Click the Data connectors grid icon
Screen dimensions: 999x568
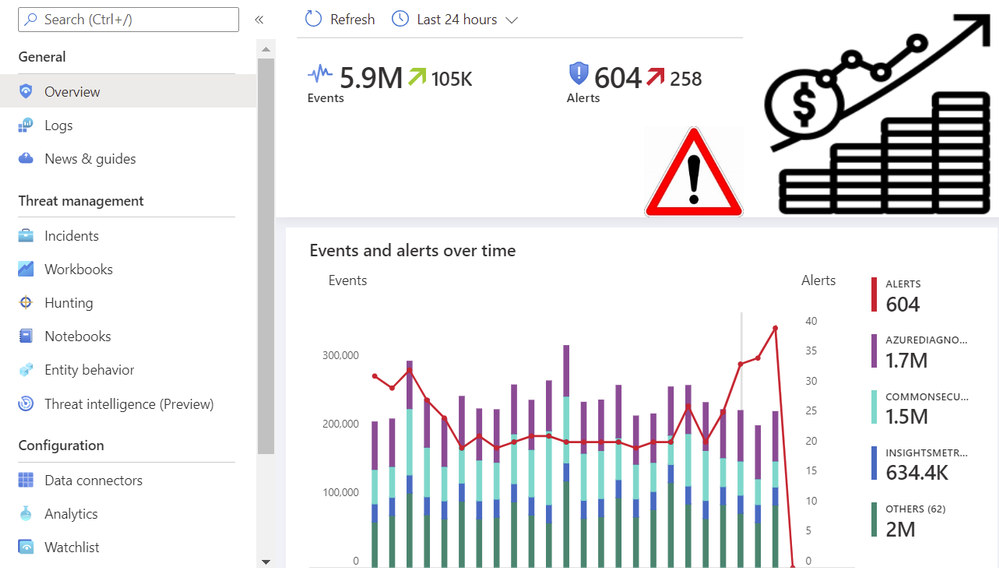click(25, 480)
